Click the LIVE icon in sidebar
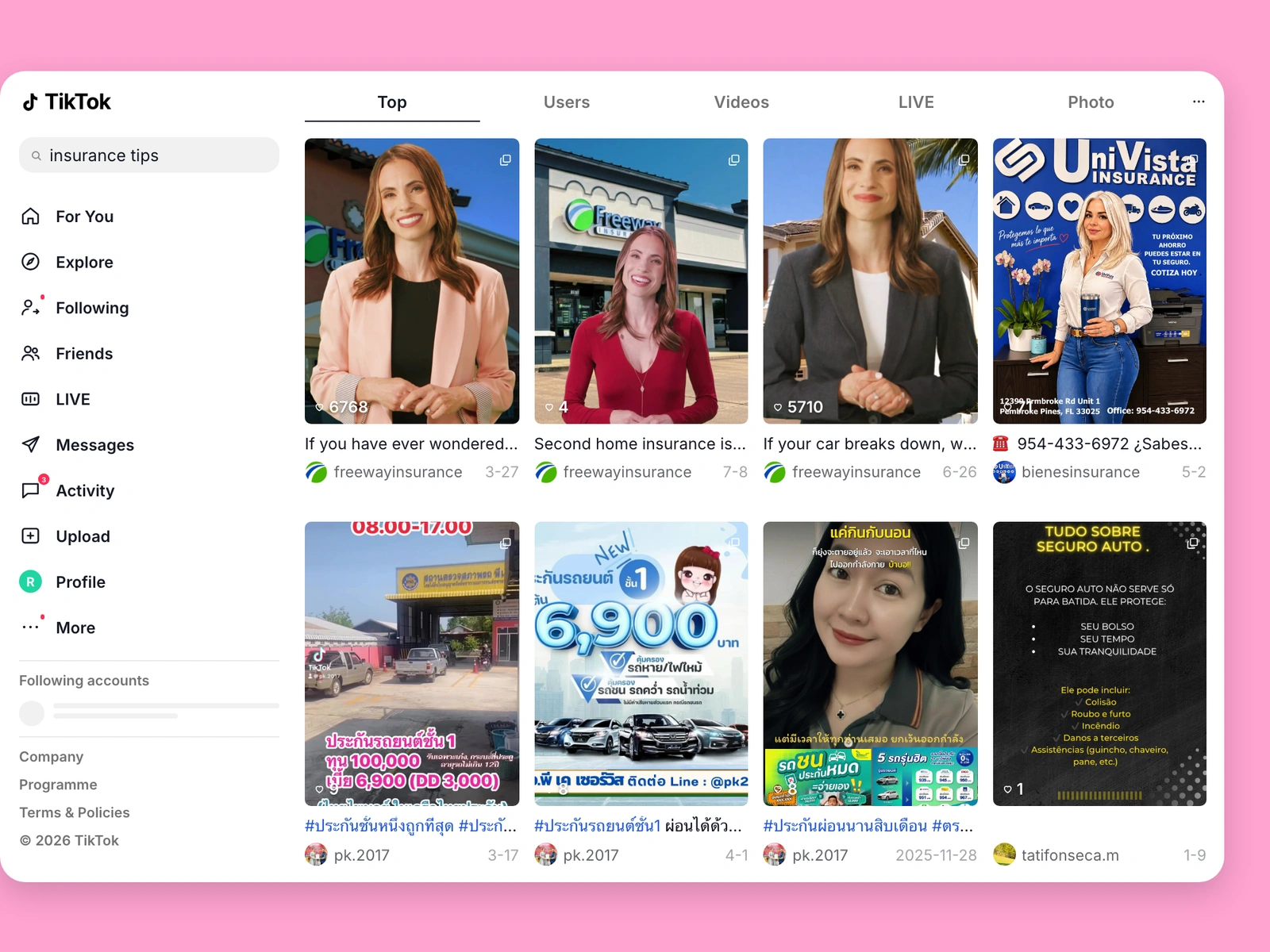This screenshot has height=952, width=1270. (x=30, y=399)
